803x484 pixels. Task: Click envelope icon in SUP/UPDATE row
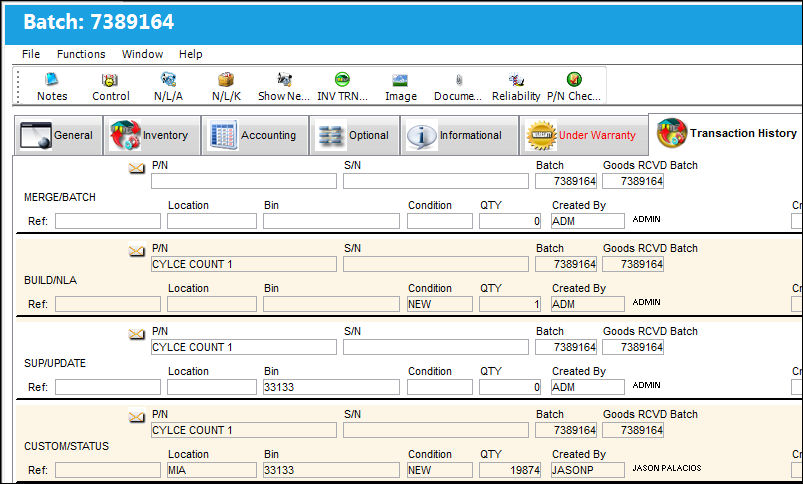coord(136,333)
